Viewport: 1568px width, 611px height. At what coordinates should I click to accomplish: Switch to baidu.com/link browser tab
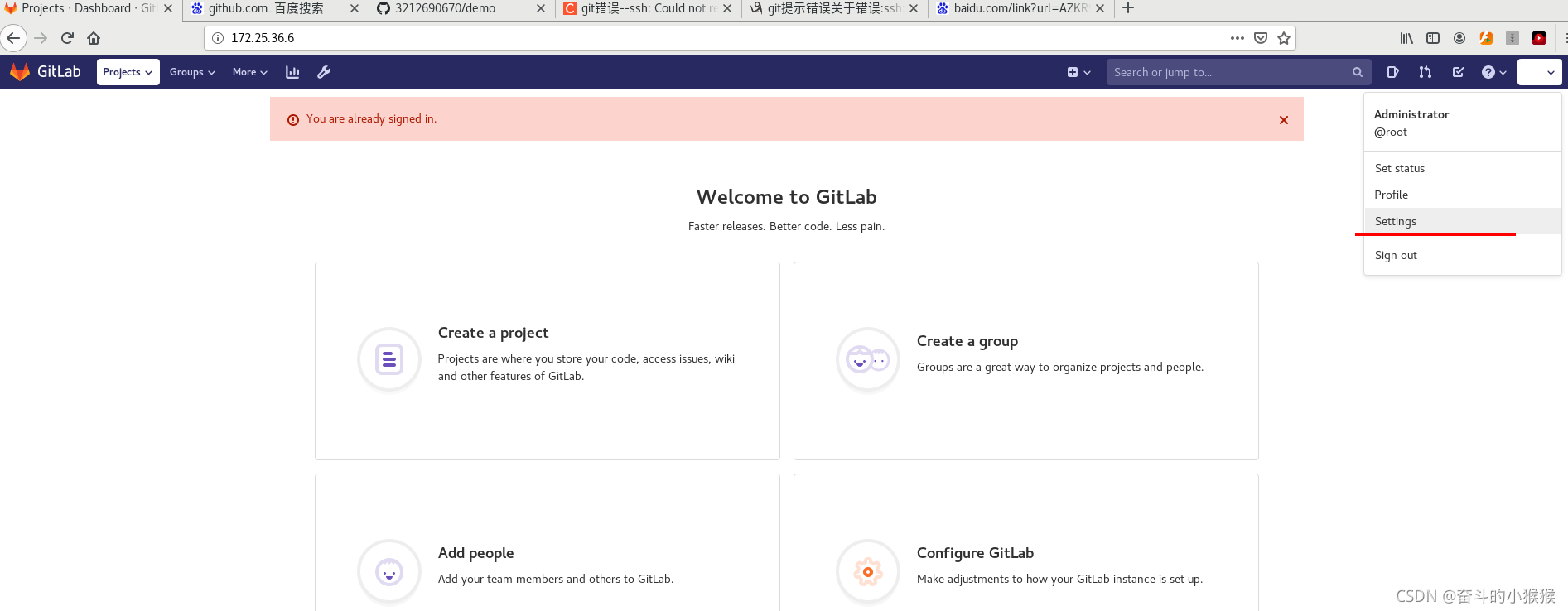pyautogui.click(x=1019, y=8)
